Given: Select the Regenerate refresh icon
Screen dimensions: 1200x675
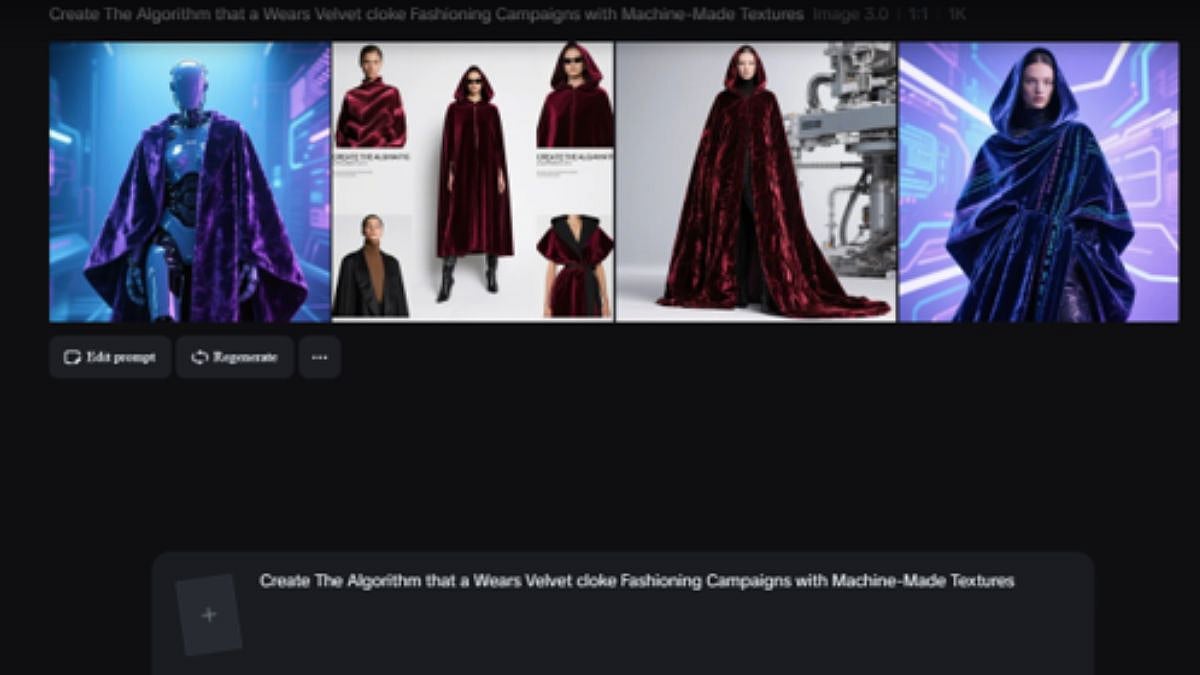Looking at the screenshot, I should [199, 357].
